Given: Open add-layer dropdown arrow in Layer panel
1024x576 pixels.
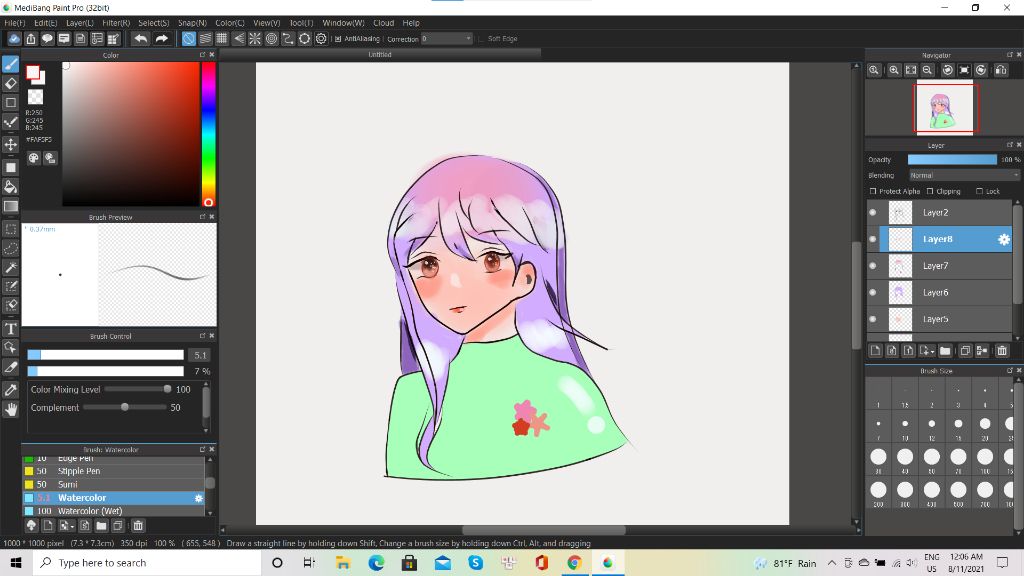Looking at the screenshot, I should click(x=927, y=351).
